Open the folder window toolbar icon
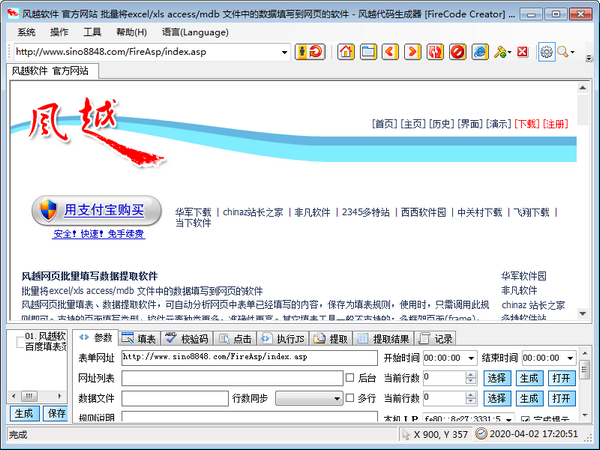The image size is (600, 450). (x=368, y=52)
